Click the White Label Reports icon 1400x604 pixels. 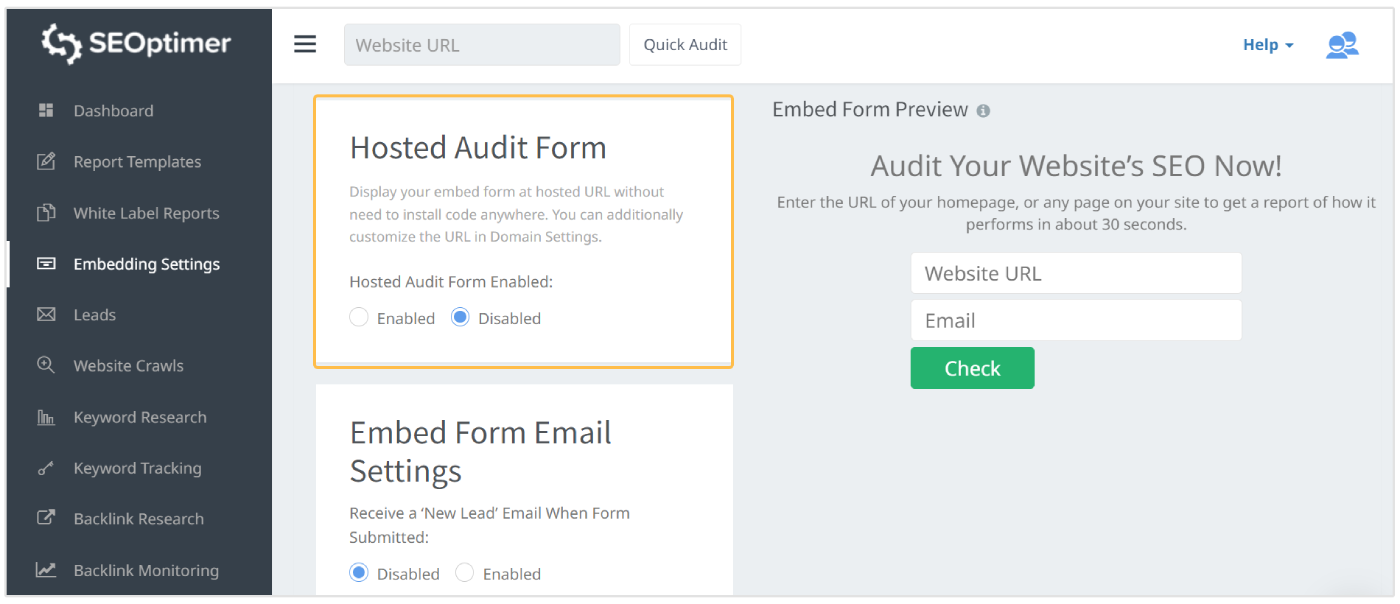coord(46,212)
